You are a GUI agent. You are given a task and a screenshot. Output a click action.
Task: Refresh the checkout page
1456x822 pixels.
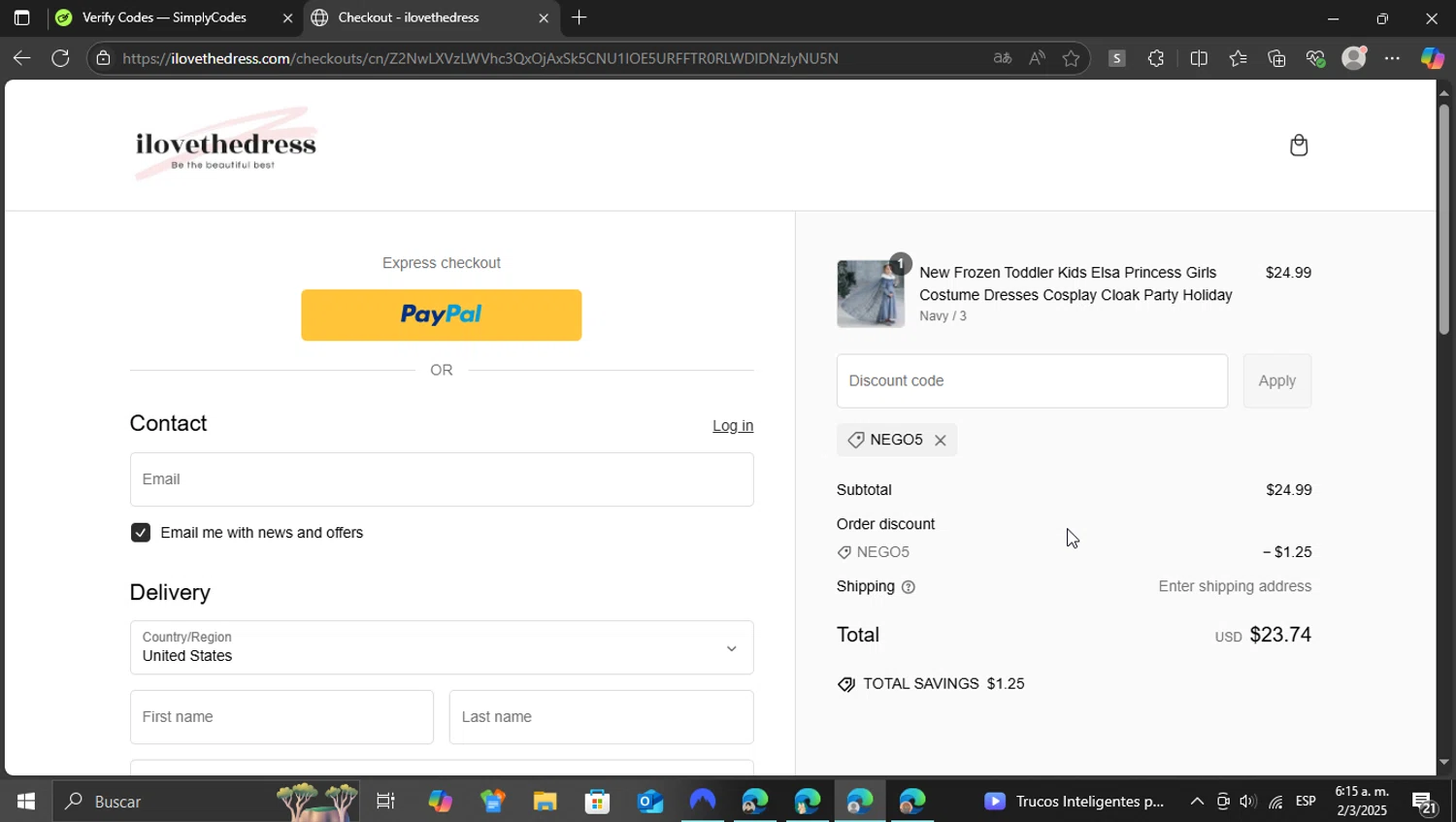coord(60,58)
